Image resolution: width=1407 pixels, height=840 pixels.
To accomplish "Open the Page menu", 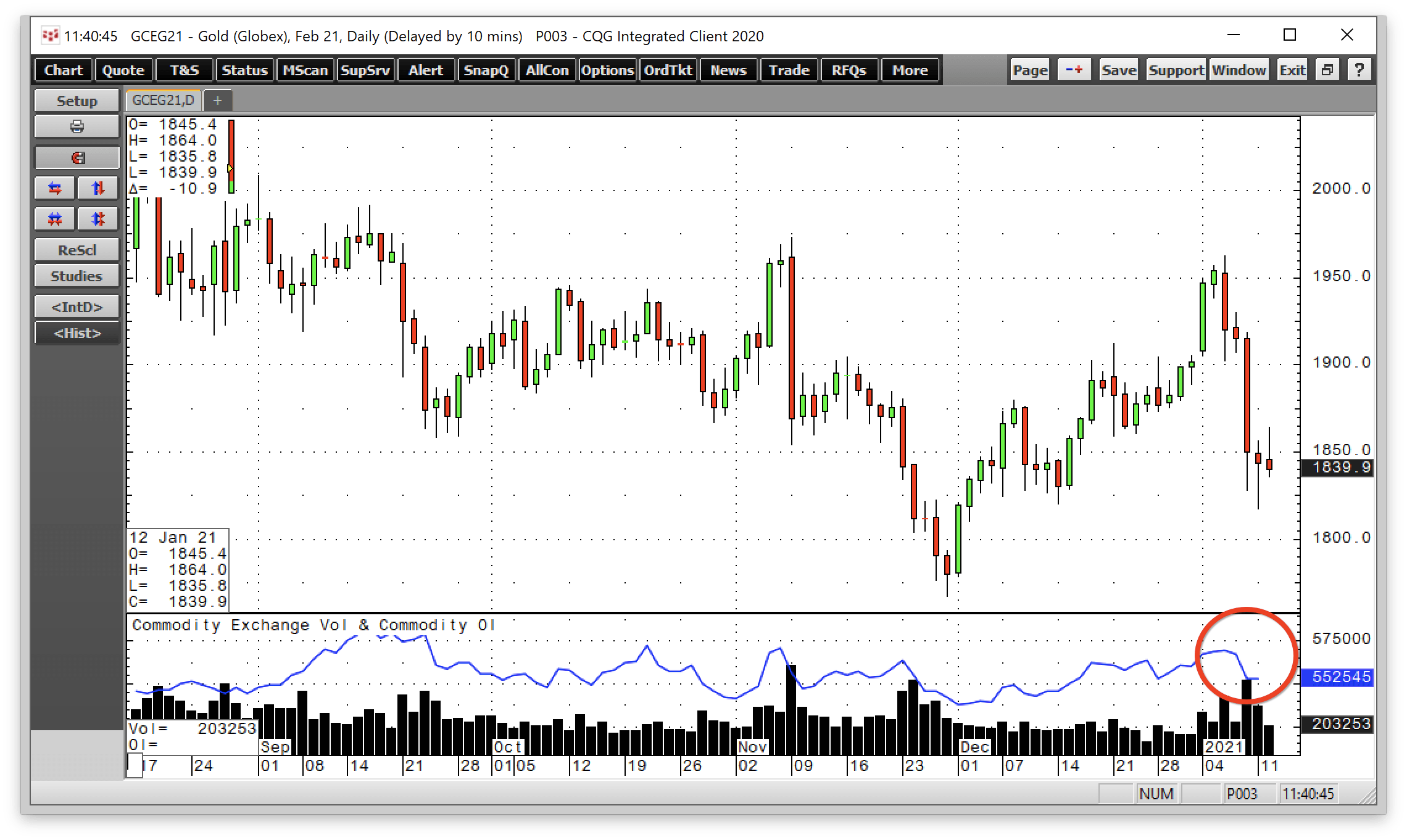I will point(1030,70).
